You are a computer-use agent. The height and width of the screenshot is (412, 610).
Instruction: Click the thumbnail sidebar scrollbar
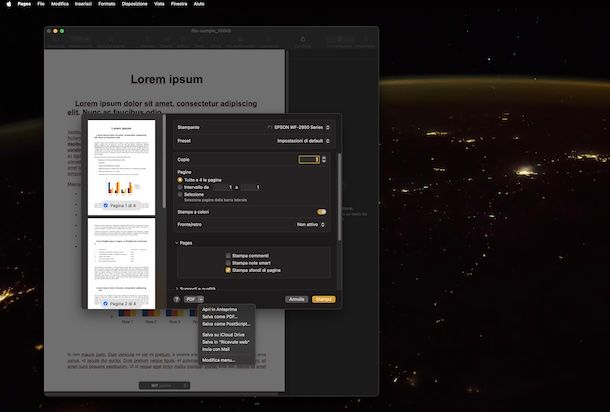pos(164,161)
